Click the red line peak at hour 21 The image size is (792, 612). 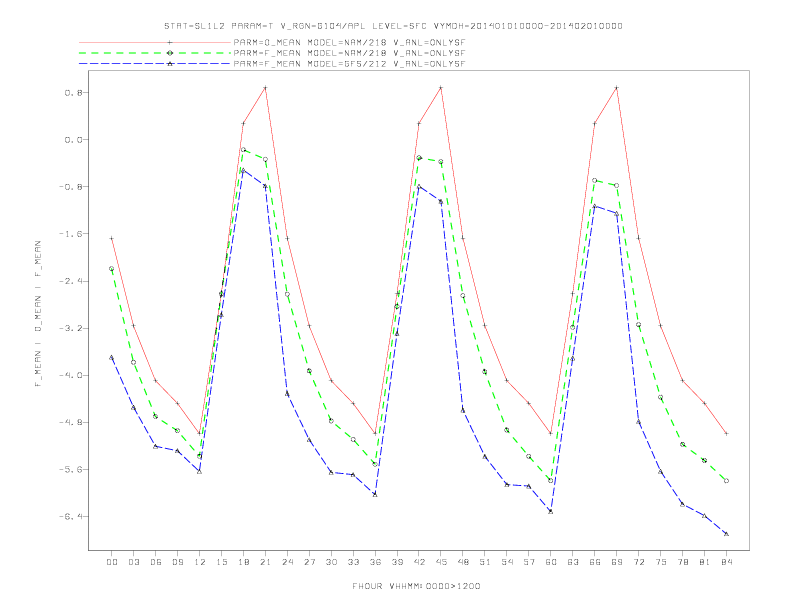265,88
